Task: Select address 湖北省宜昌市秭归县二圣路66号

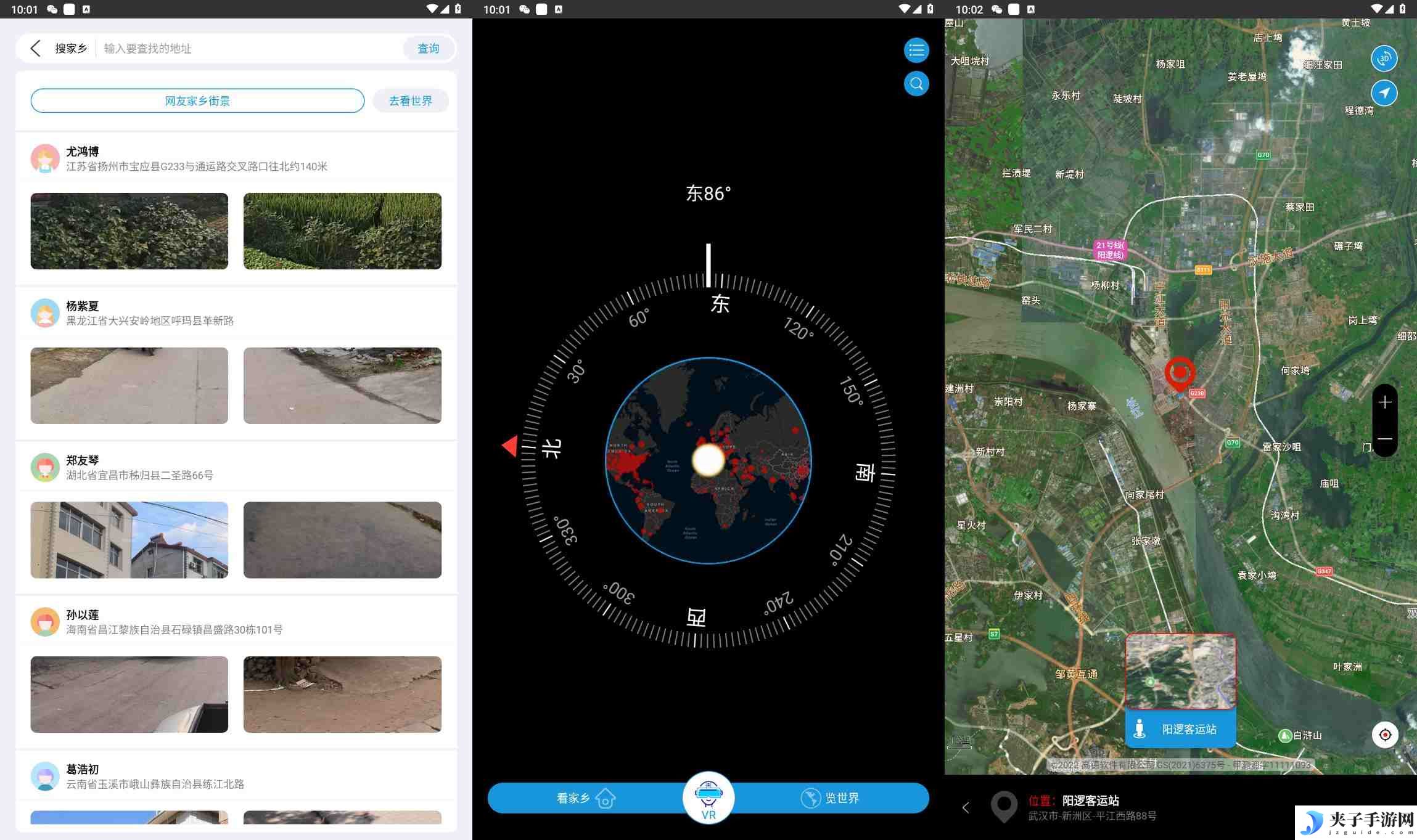Action: (x=140, y=475)
